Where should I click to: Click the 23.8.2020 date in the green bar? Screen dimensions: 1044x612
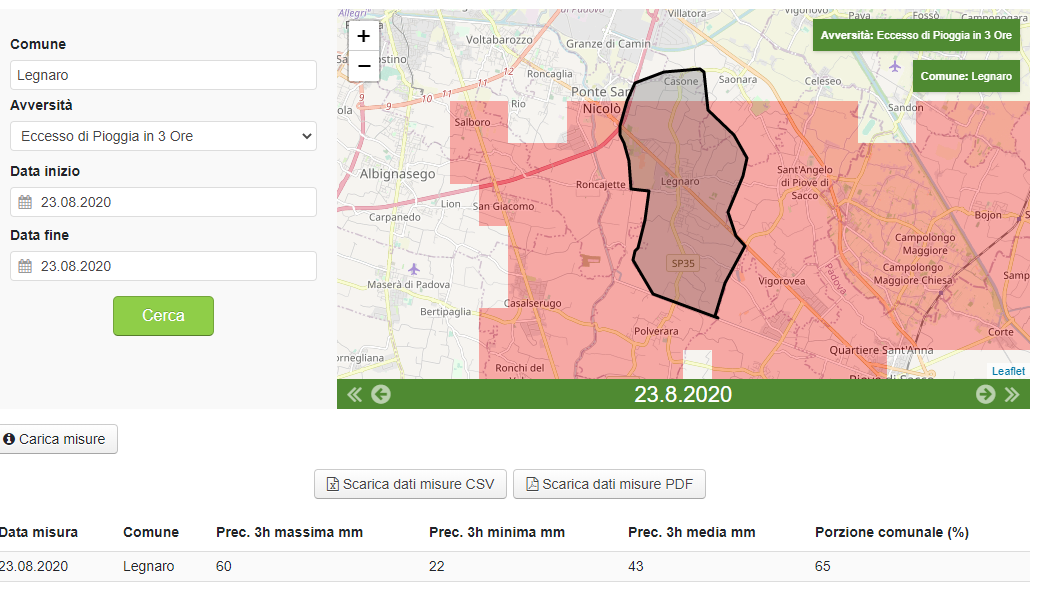683,394
